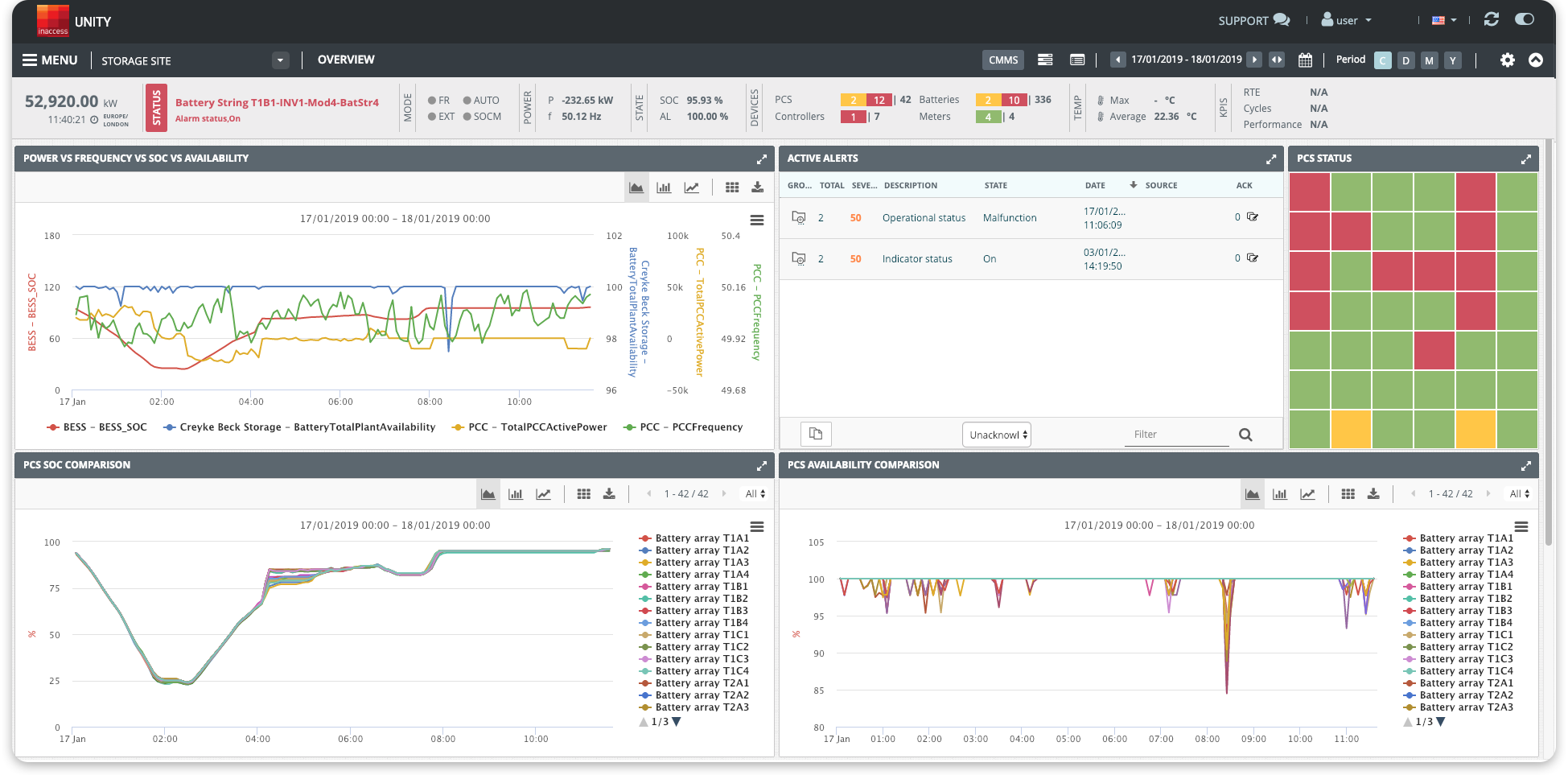Expand the PCS SOC Comparison panel

coord(761,466)
